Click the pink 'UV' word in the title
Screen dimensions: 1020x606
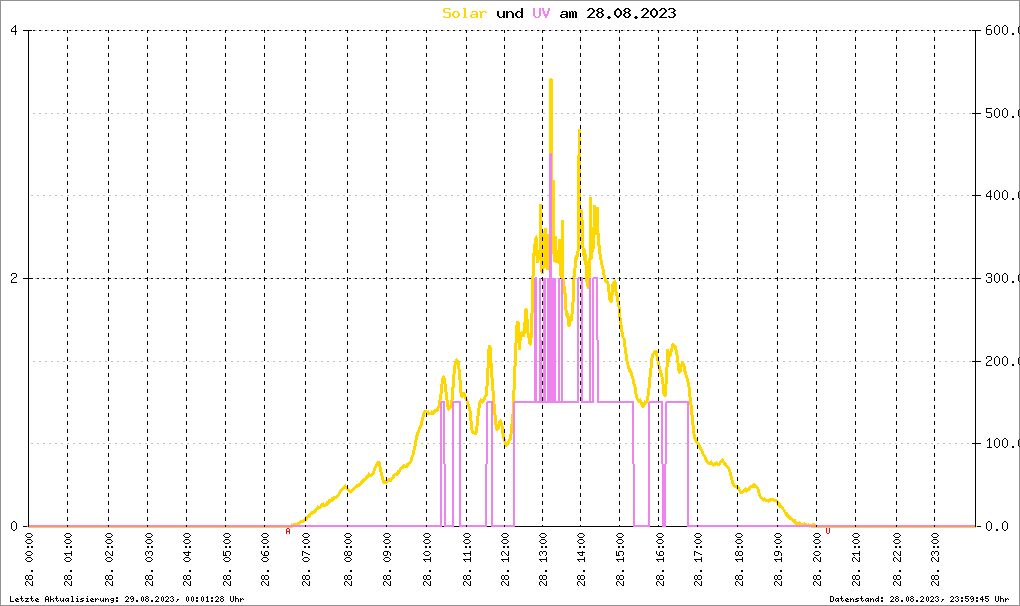(x=541, y=13)
